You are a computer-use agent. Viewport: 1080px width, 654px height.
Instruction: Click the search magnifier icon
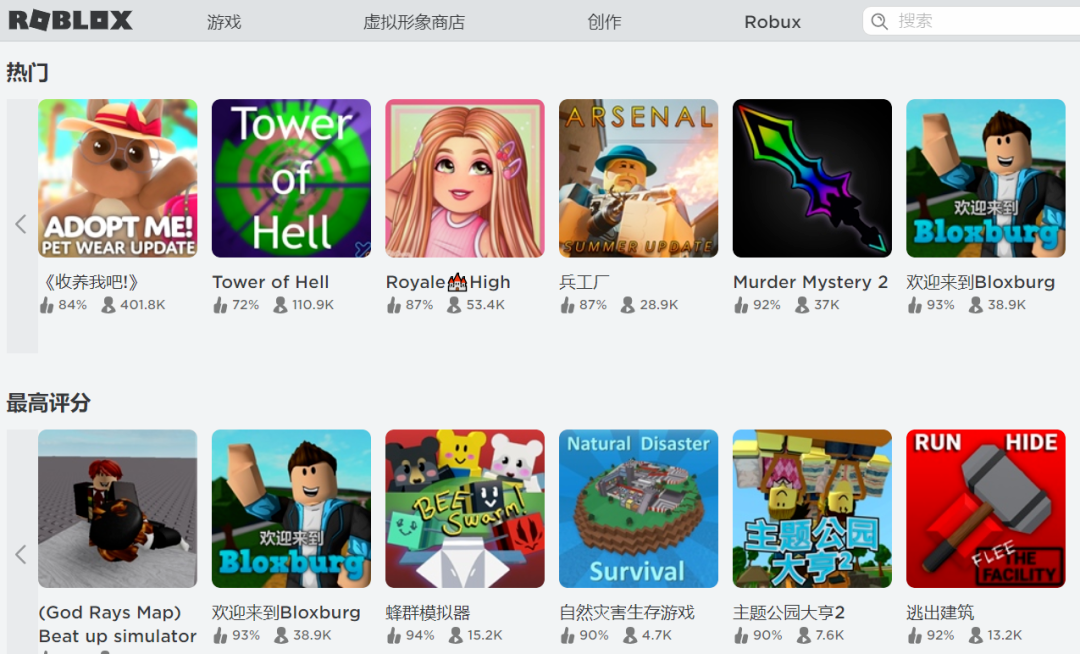(x=880, y=21)
